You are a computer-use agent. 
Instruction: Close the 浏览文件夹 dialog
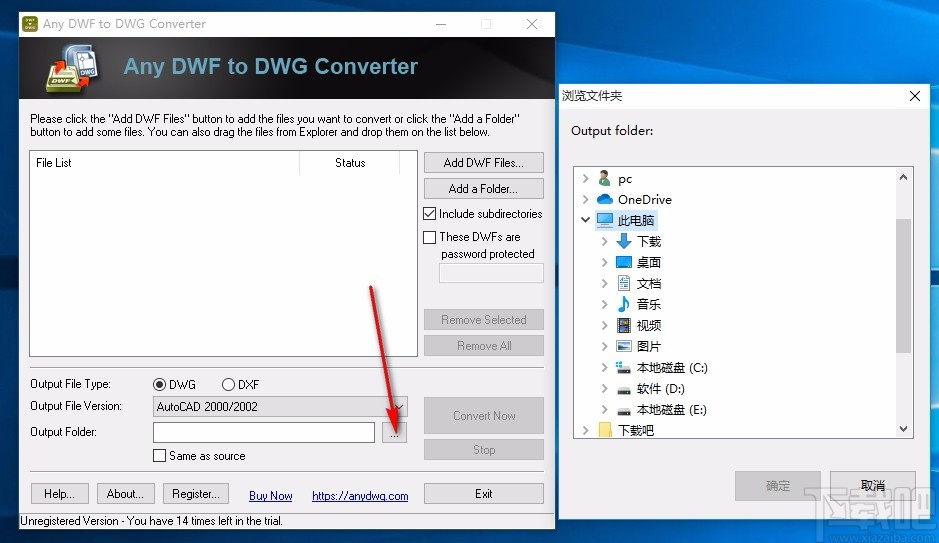point(914,96)
